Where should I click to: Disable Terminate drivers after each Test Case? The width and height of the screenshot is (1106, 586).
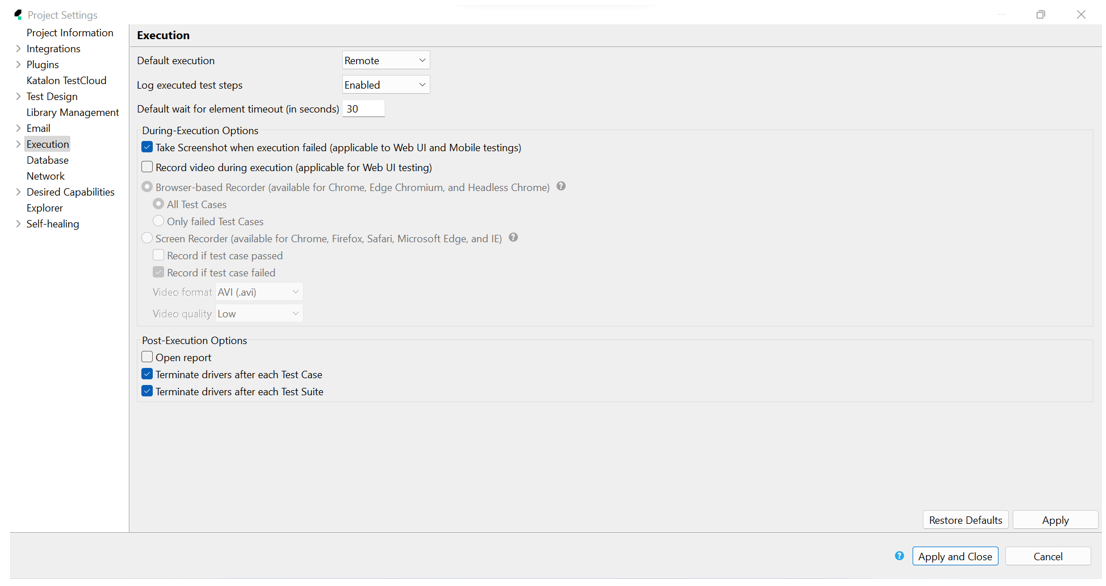click(148, 374)
